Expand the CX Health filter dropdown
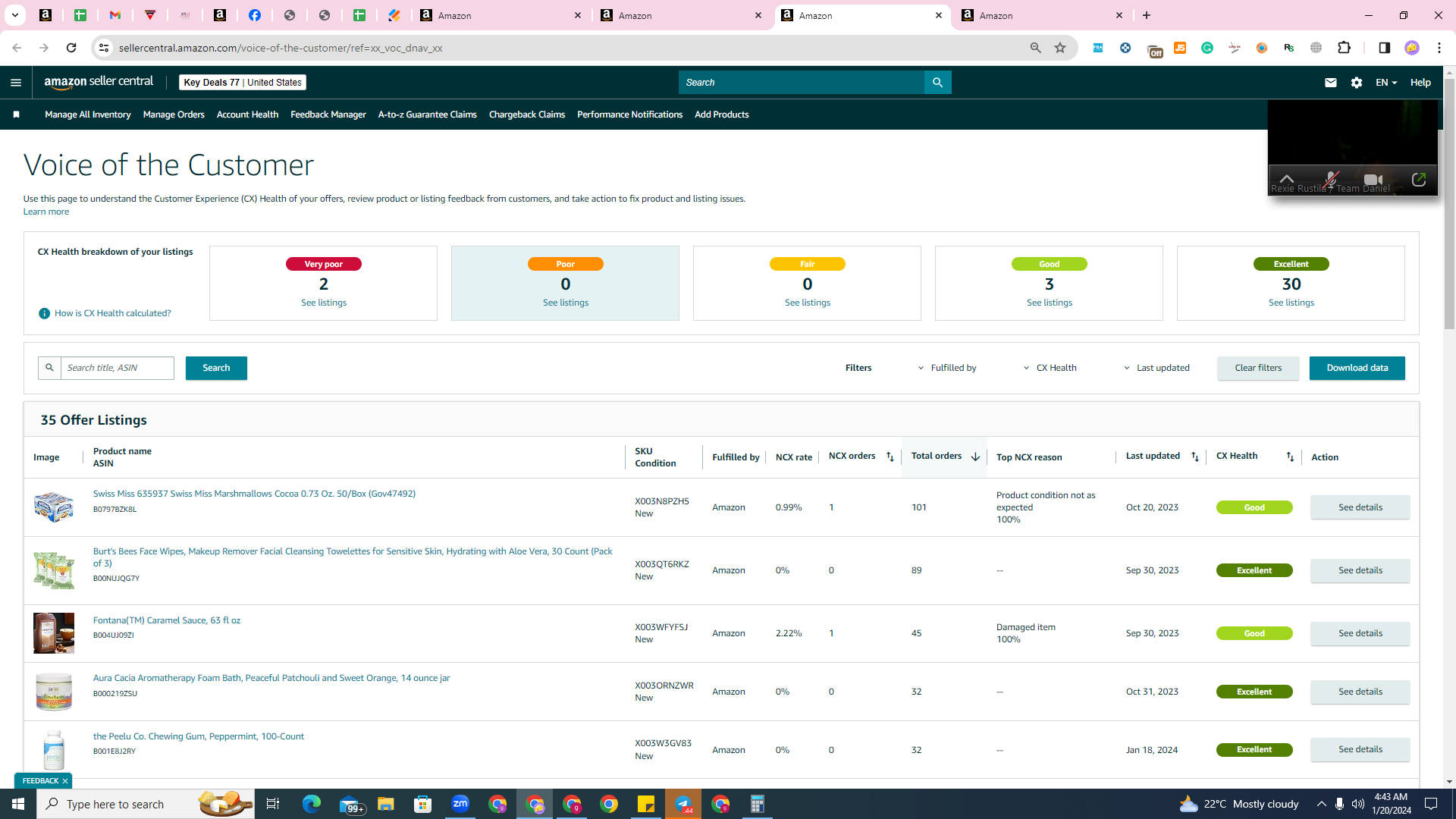 pyautogui.click(x=1050, y=368)
